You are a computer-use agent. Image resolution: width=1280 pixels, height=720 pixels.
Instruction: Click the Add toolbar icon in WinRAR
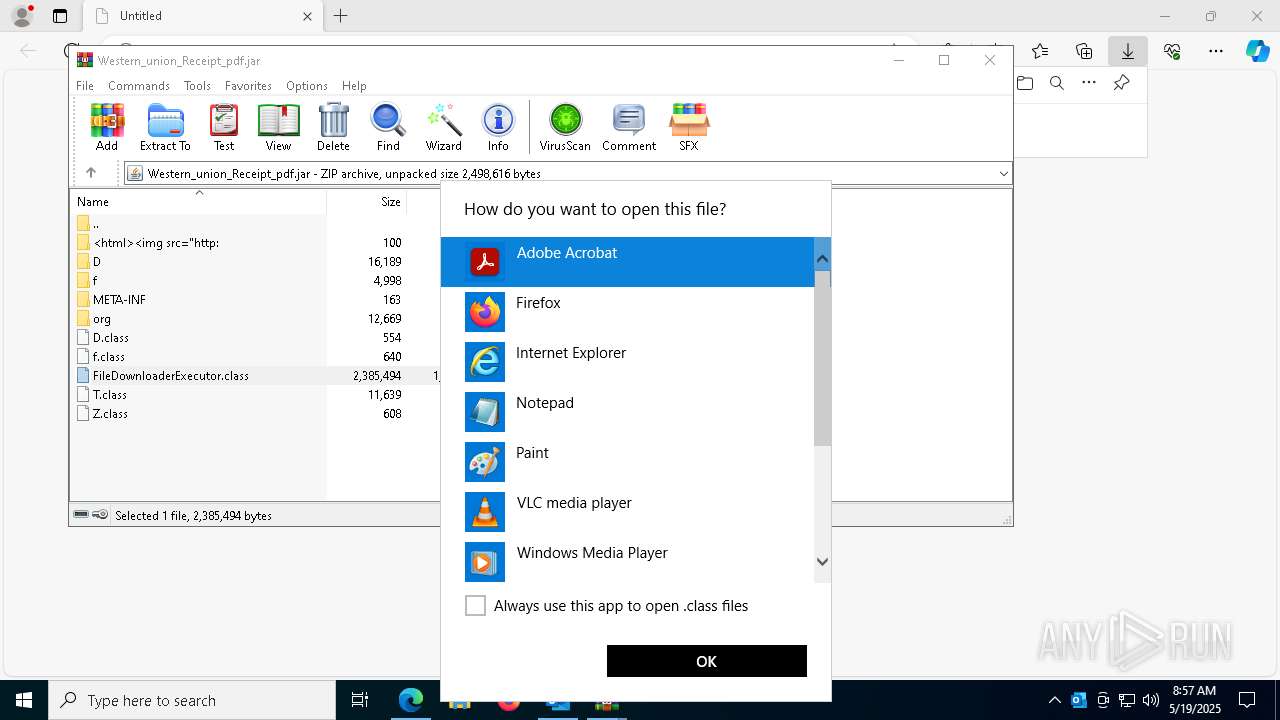[x=107, y=127]
